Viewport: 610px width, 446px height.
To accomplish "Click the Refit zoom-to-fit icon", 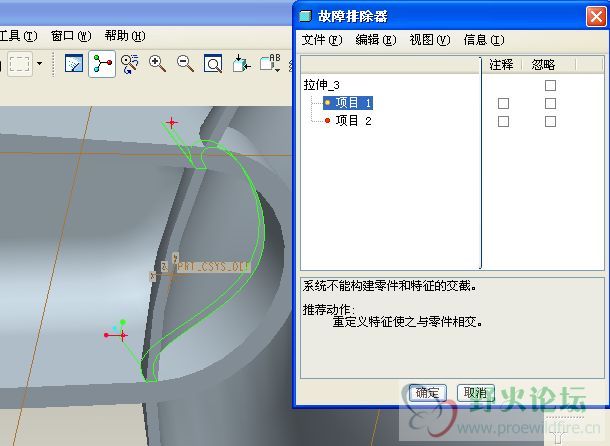I will [213, 64].
